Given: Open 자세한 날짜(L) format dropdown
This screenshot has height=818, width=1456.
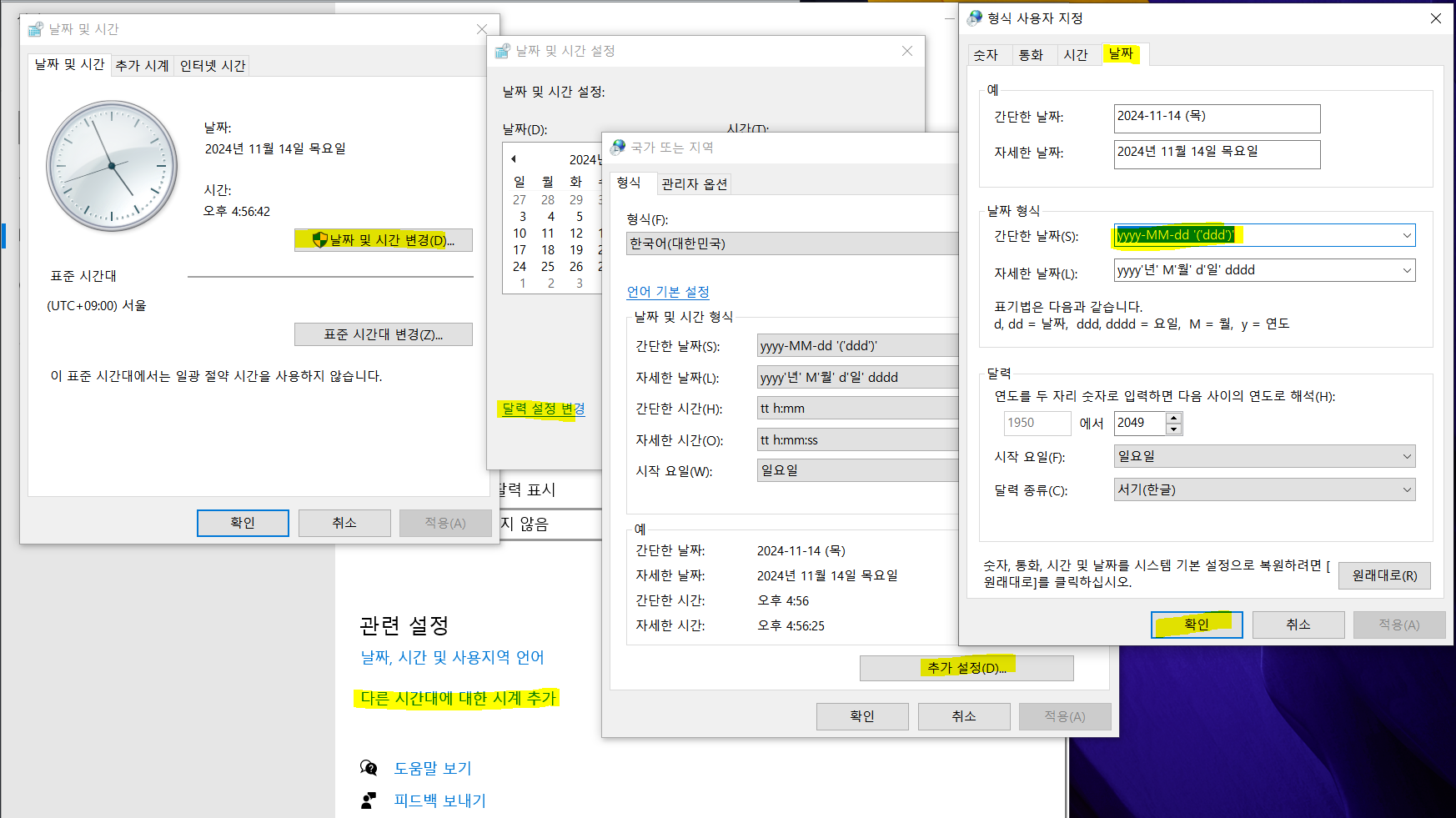Looking at the screenshot, I should (1407, 270).
